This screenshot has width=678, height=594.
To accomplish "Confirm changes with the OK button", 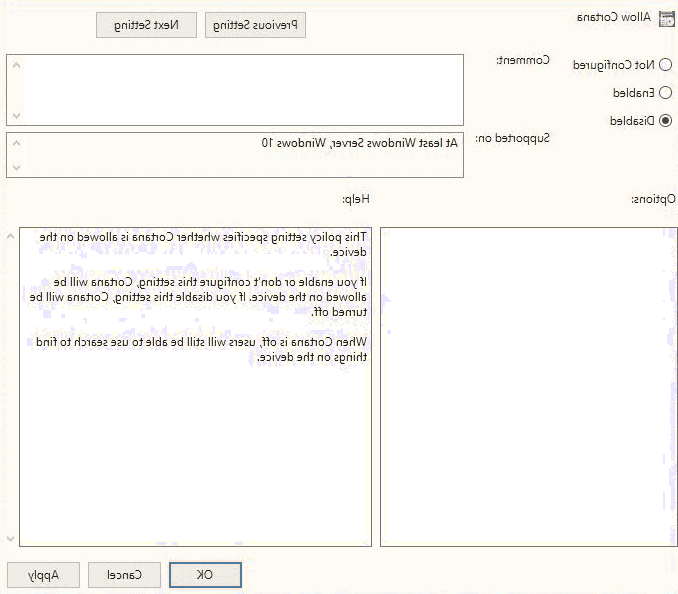I will (205, 575).
